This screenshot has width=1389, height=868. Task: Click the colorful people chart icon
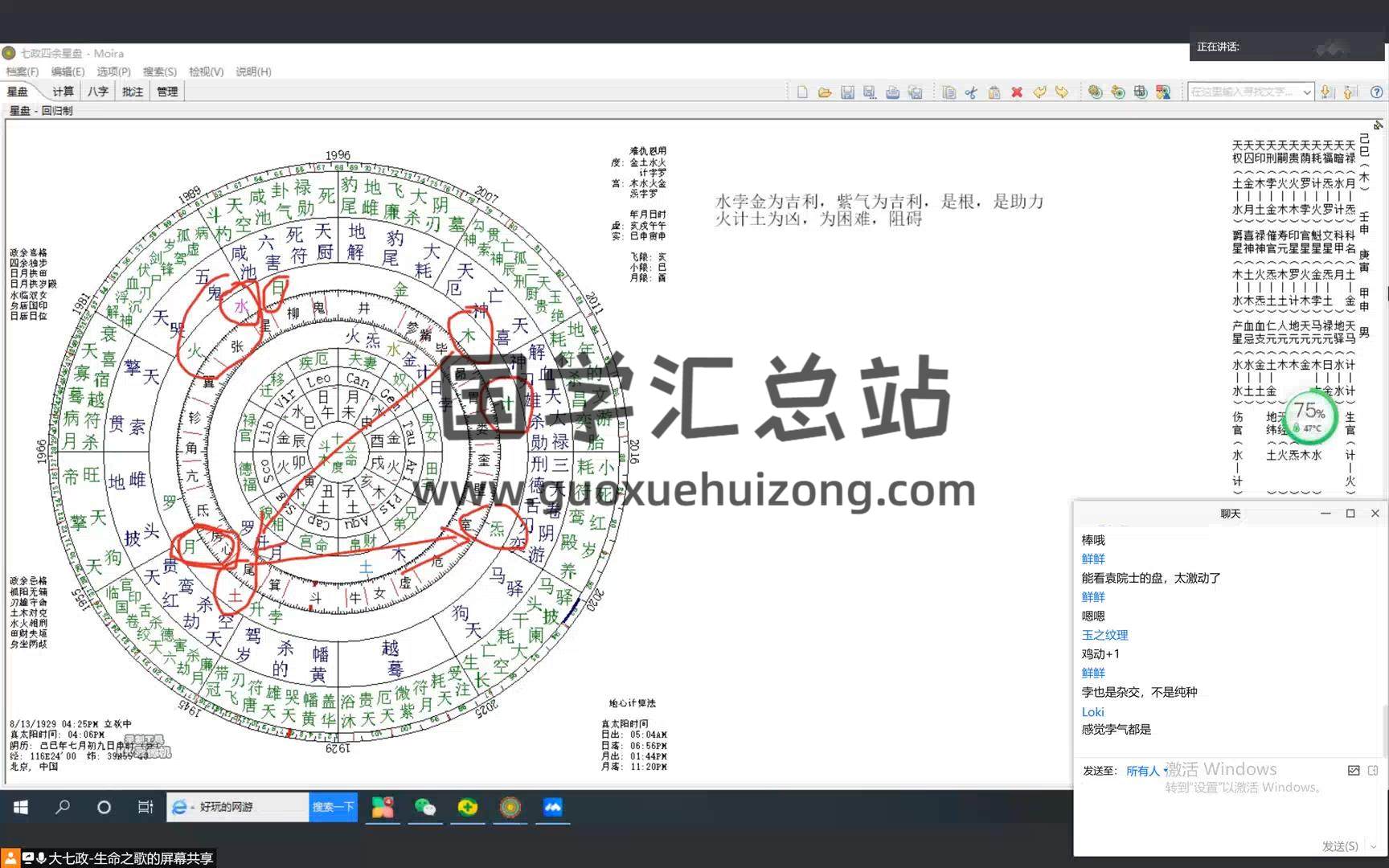point(1163,92)
